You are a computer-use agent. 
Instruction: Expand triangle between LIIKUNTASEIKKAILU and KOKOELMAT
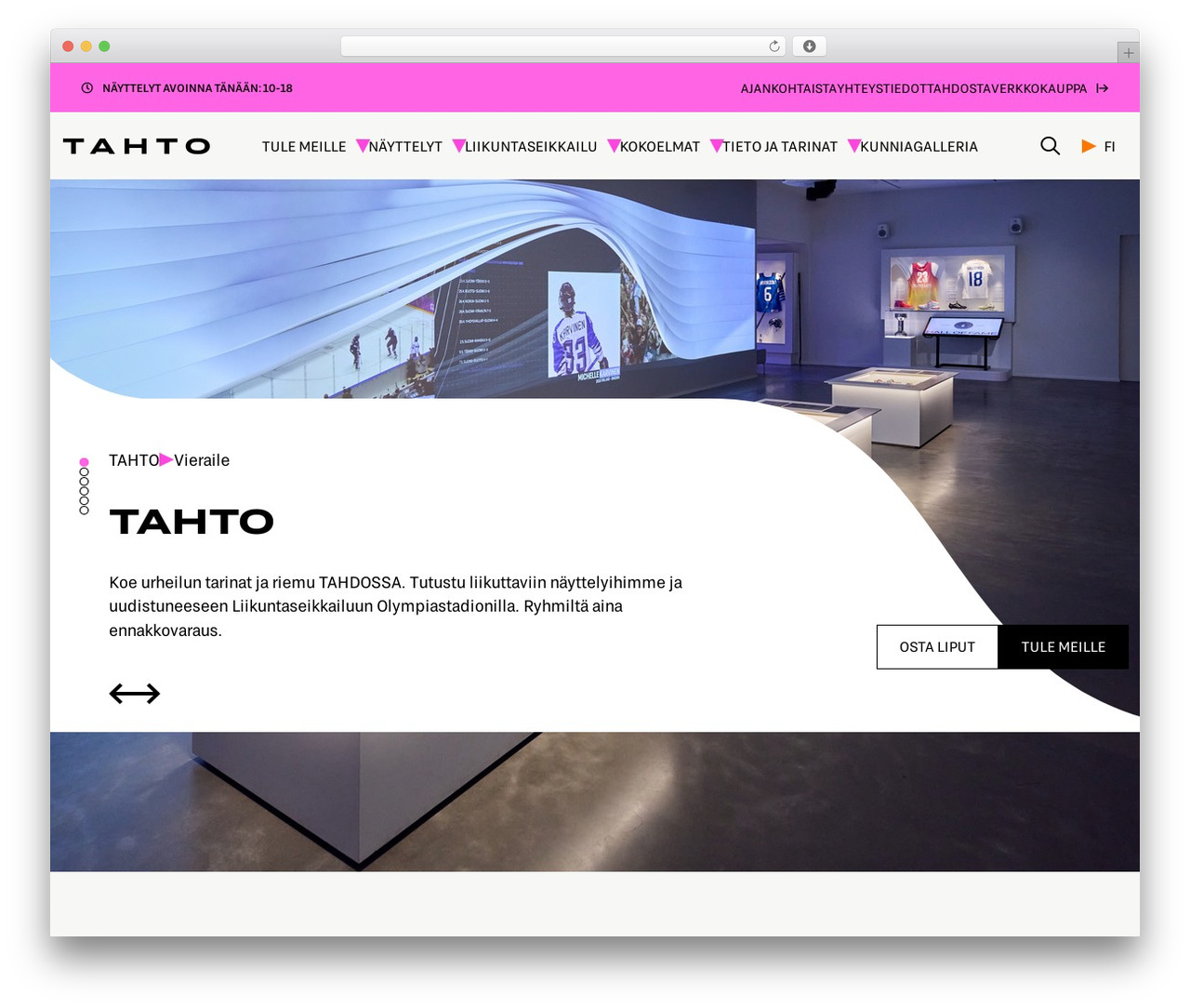(x=614, y=146)
